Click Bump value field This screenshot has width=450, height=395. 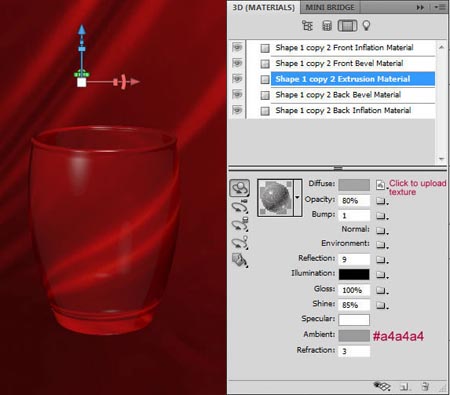(x=354, y=216)
